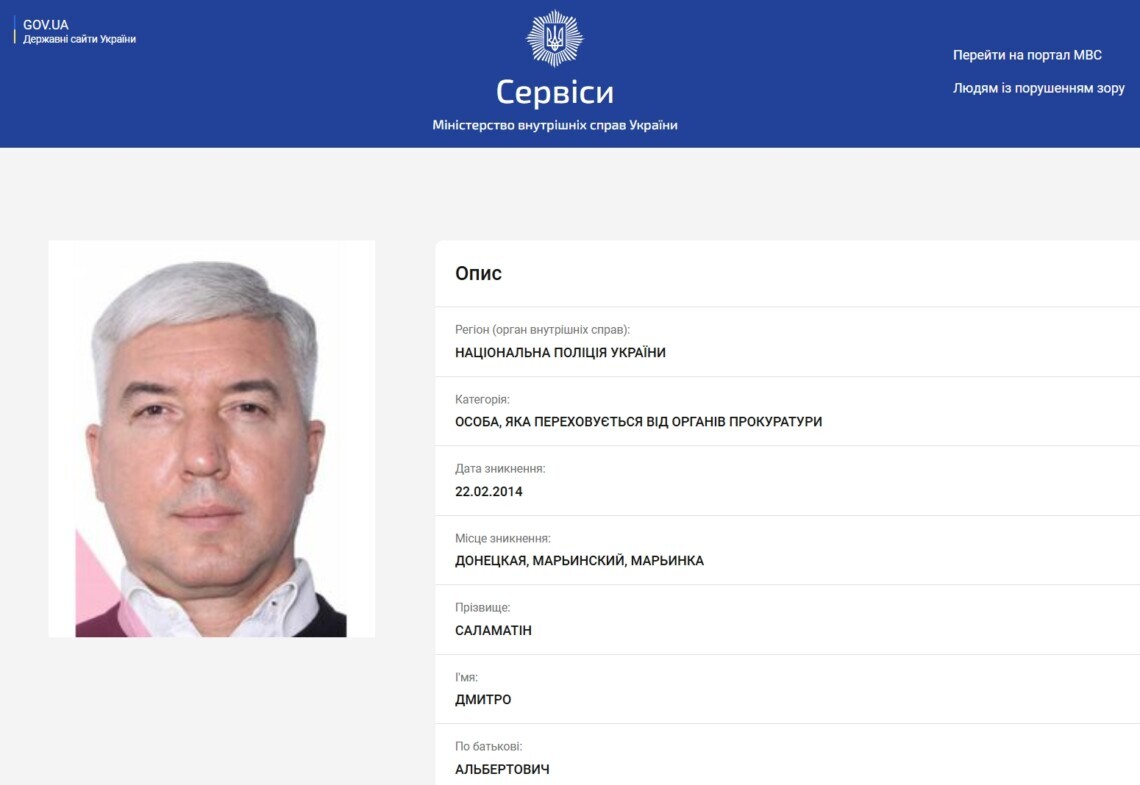Click the wanted person's photo

(212, 439)
